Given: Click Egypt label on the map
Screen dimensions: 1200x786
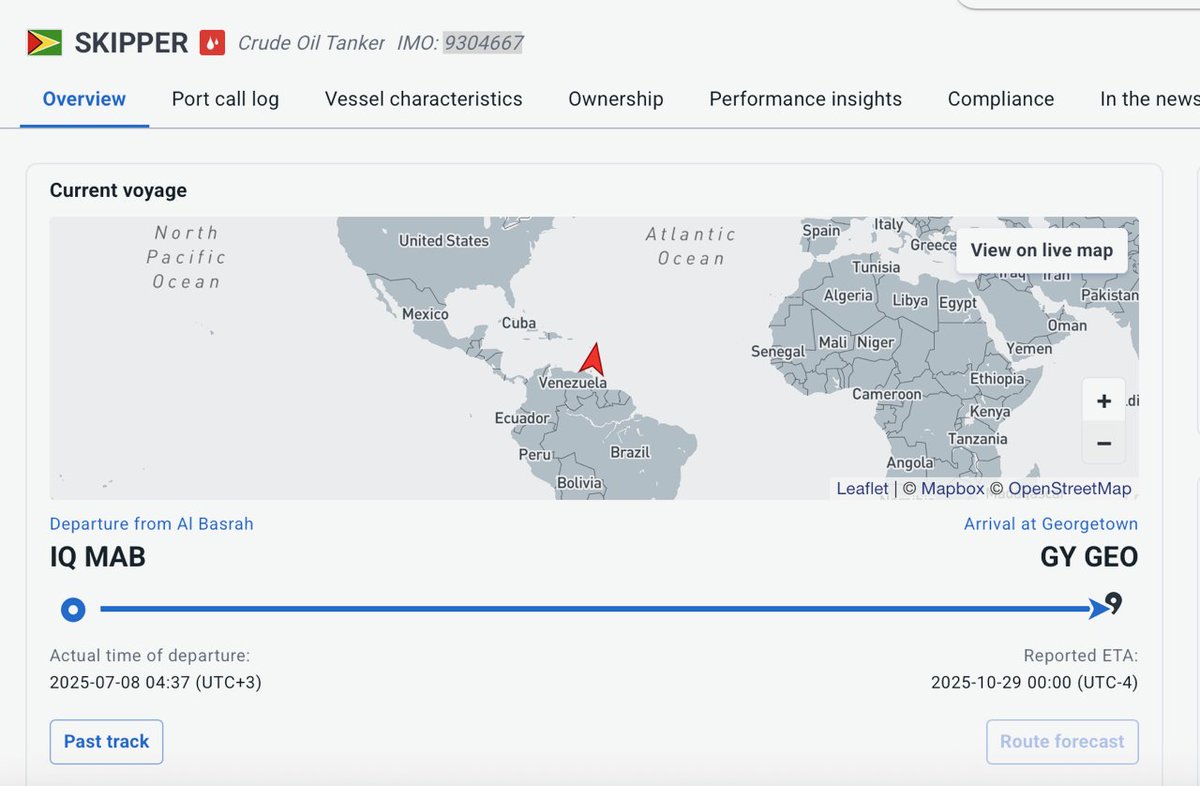Looking at the screenshot, I should (958, 303).
